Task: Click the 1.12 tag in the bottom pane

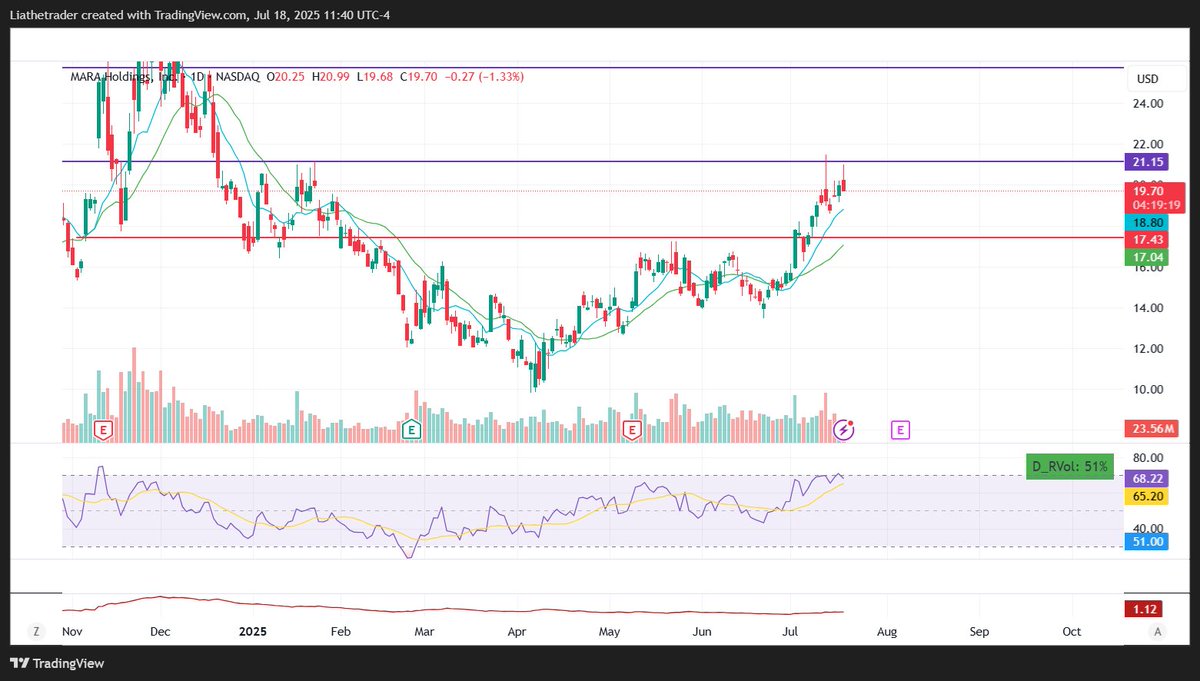Action: click(1146, 609)
